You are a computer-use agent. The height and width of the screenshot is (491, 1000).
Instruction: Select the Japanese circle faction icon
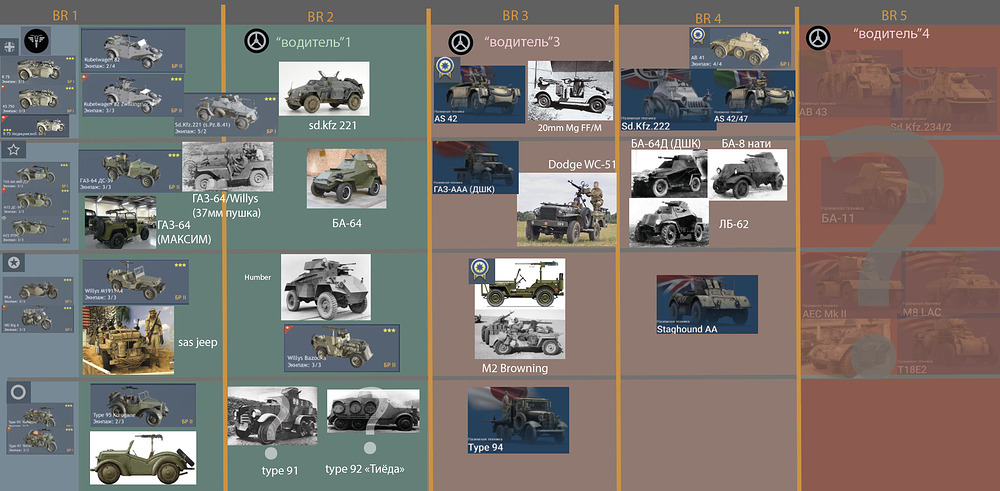18,392
